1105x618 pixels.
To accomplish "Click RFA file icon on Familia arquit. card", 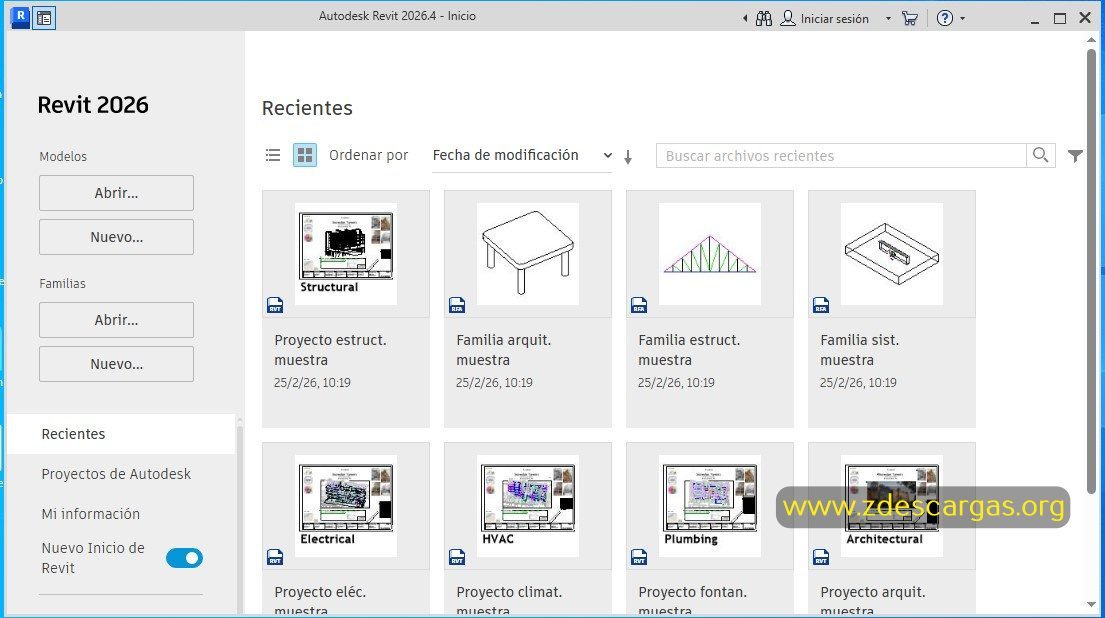I will (x=457, y=305).
